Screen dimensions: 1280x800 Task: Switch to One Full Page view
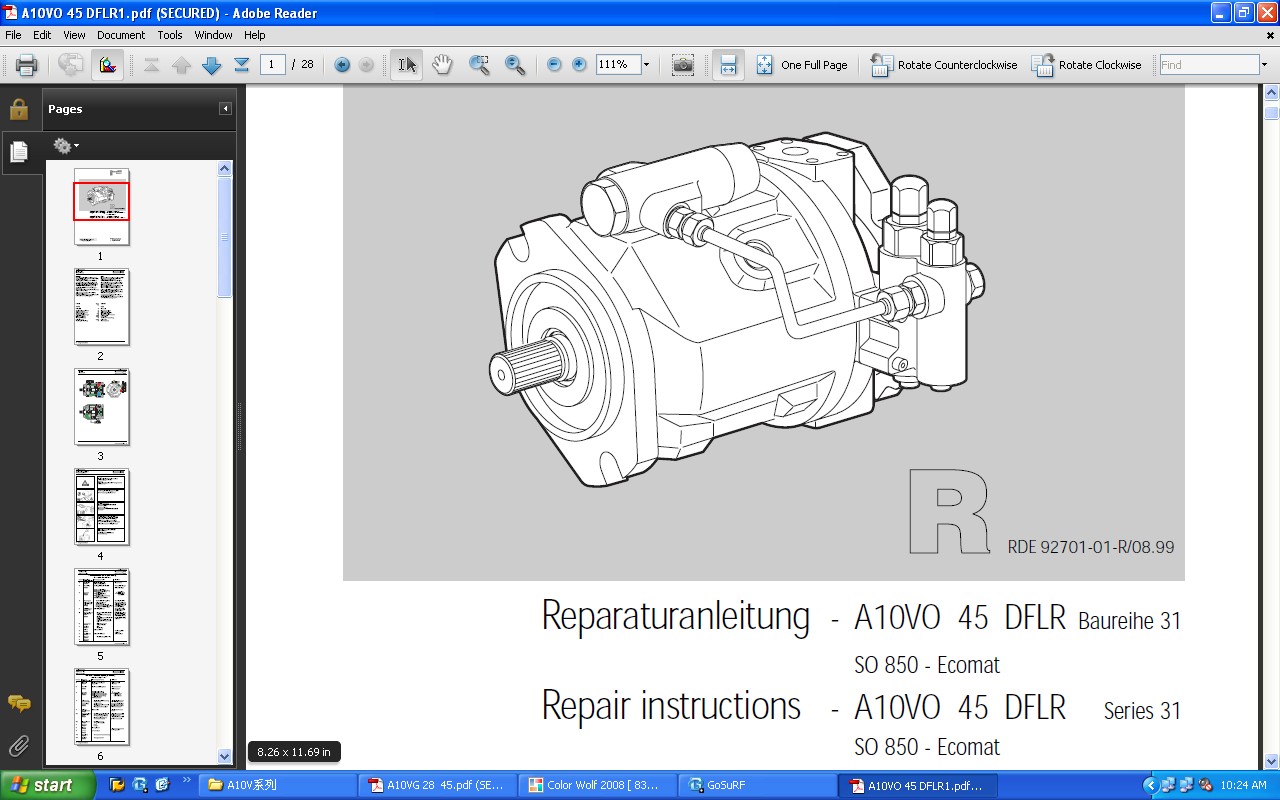click(802, 65)
